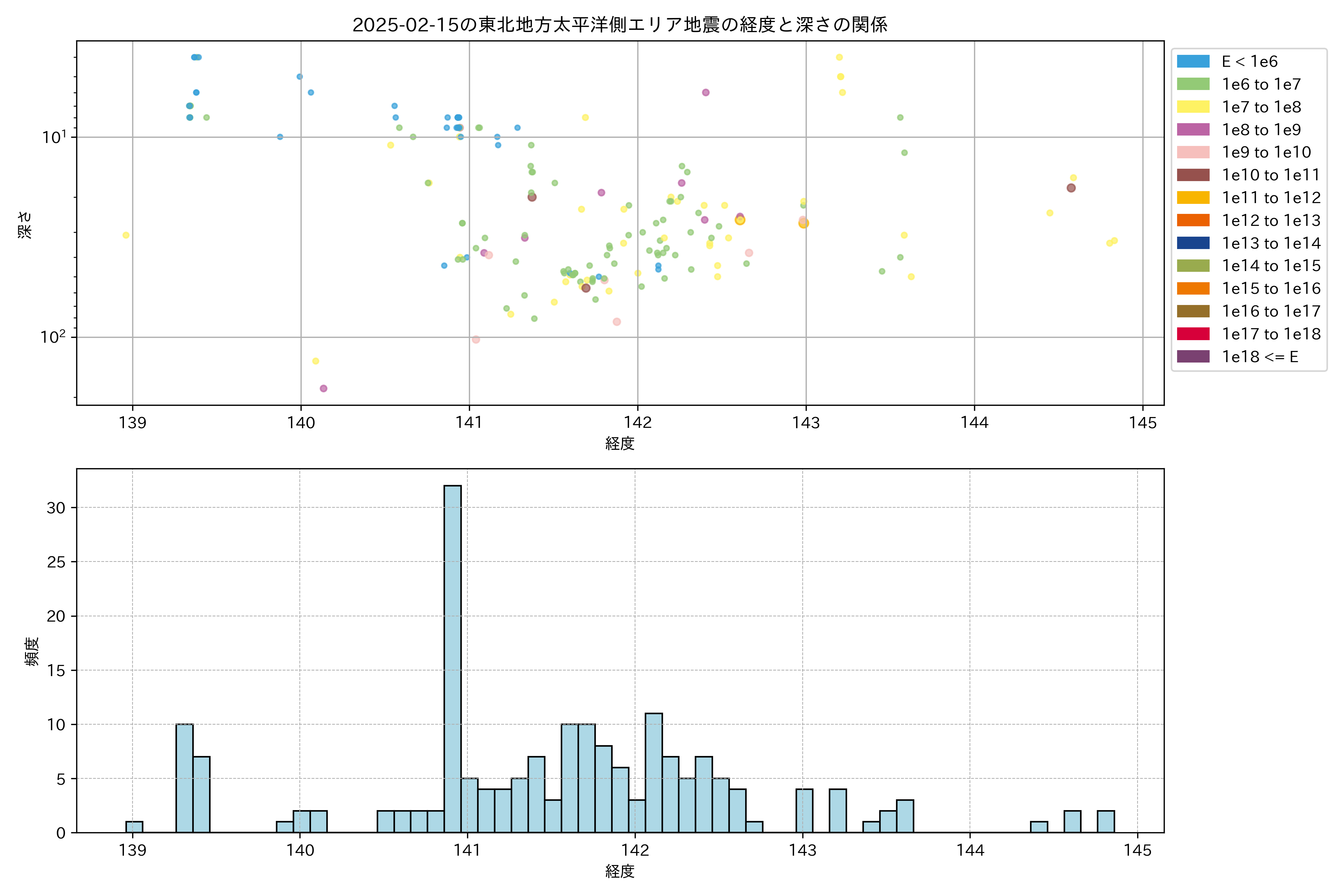Click the leftmost histogram bar near 139
This screenshot has width=1344, height=896.
(134, 827)
